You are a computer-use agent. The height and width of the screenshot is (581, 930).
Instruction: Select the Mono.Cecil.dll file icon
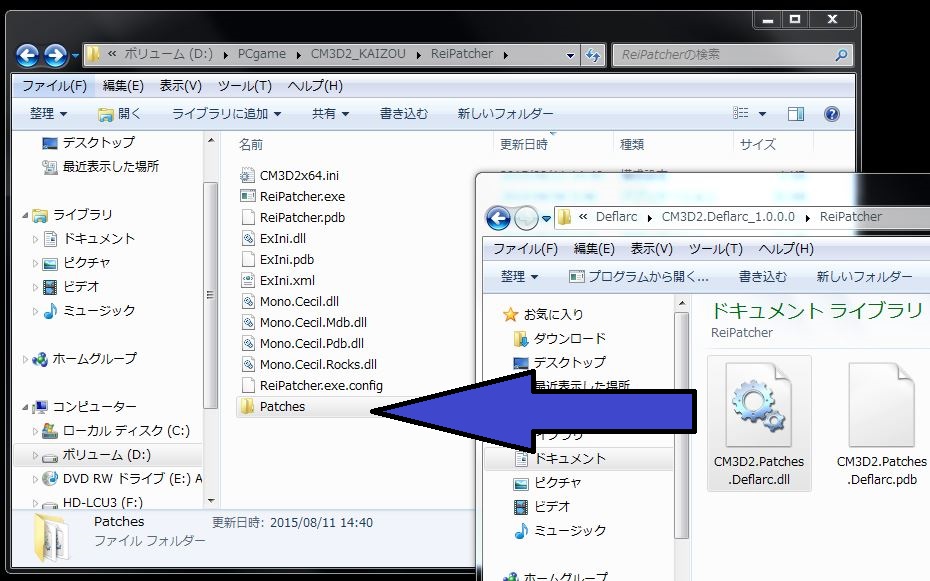coord(247,301)
